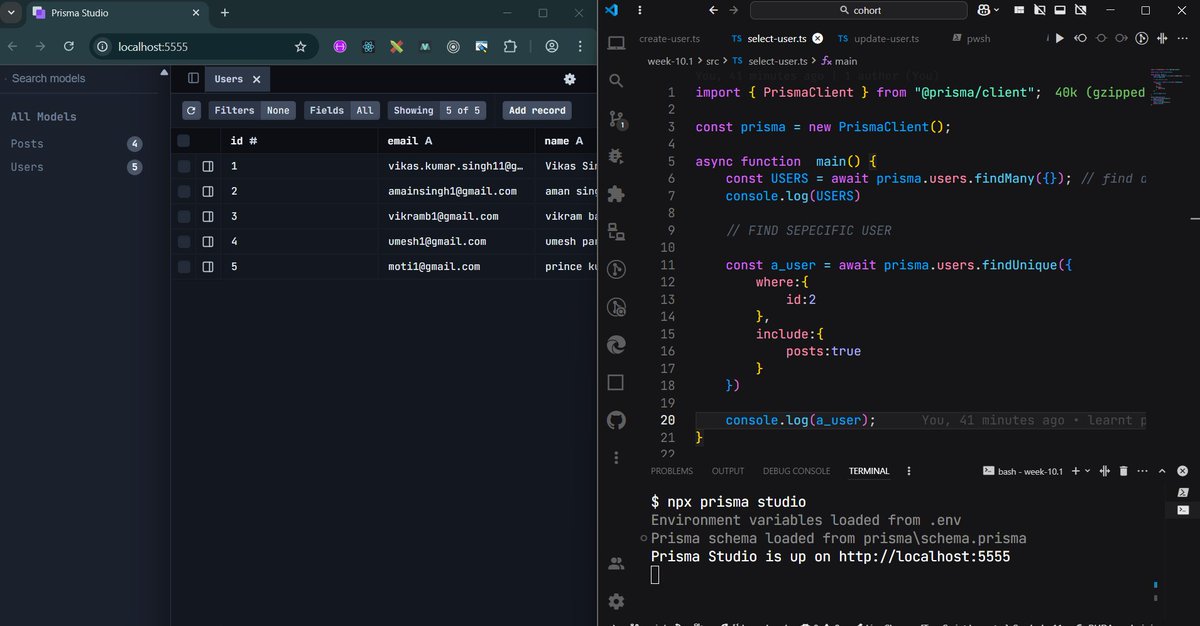
Task: Open Source Control view in VS Code
Action: (x=616, y=119)
